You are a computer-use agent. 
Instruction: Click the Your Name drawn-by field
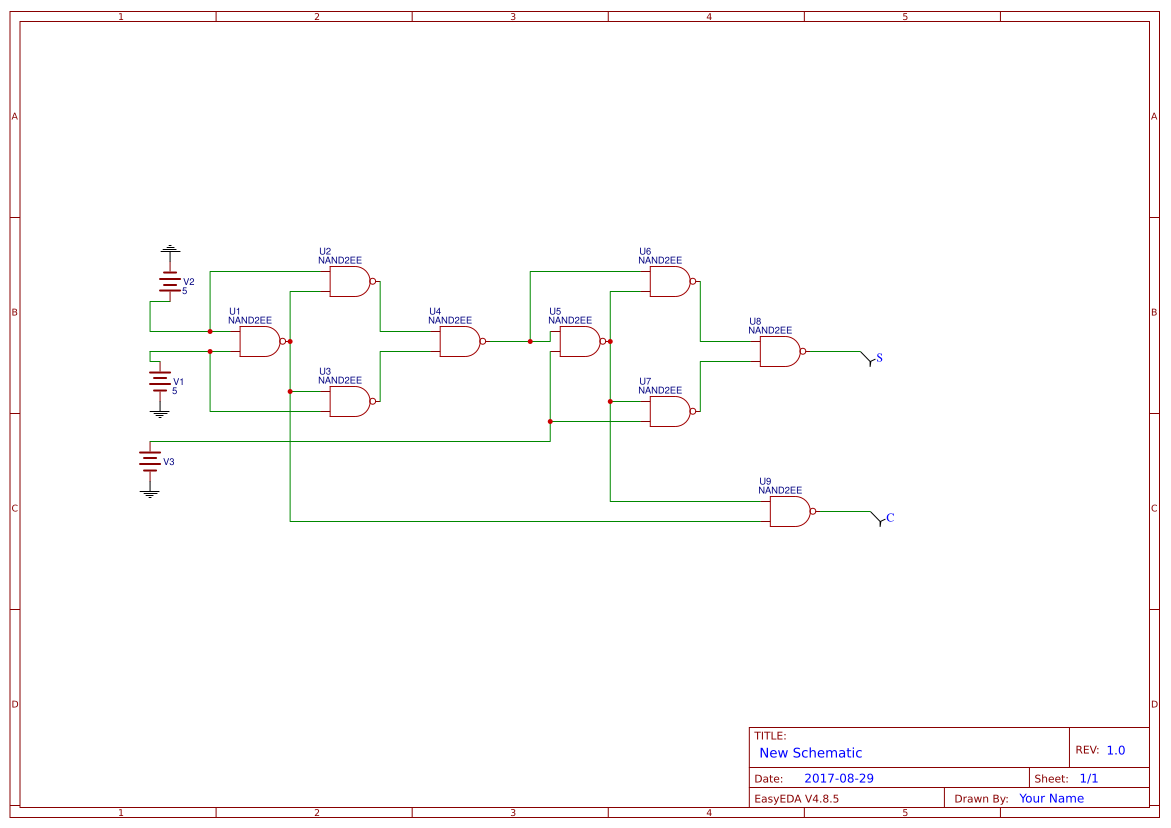1051,798
